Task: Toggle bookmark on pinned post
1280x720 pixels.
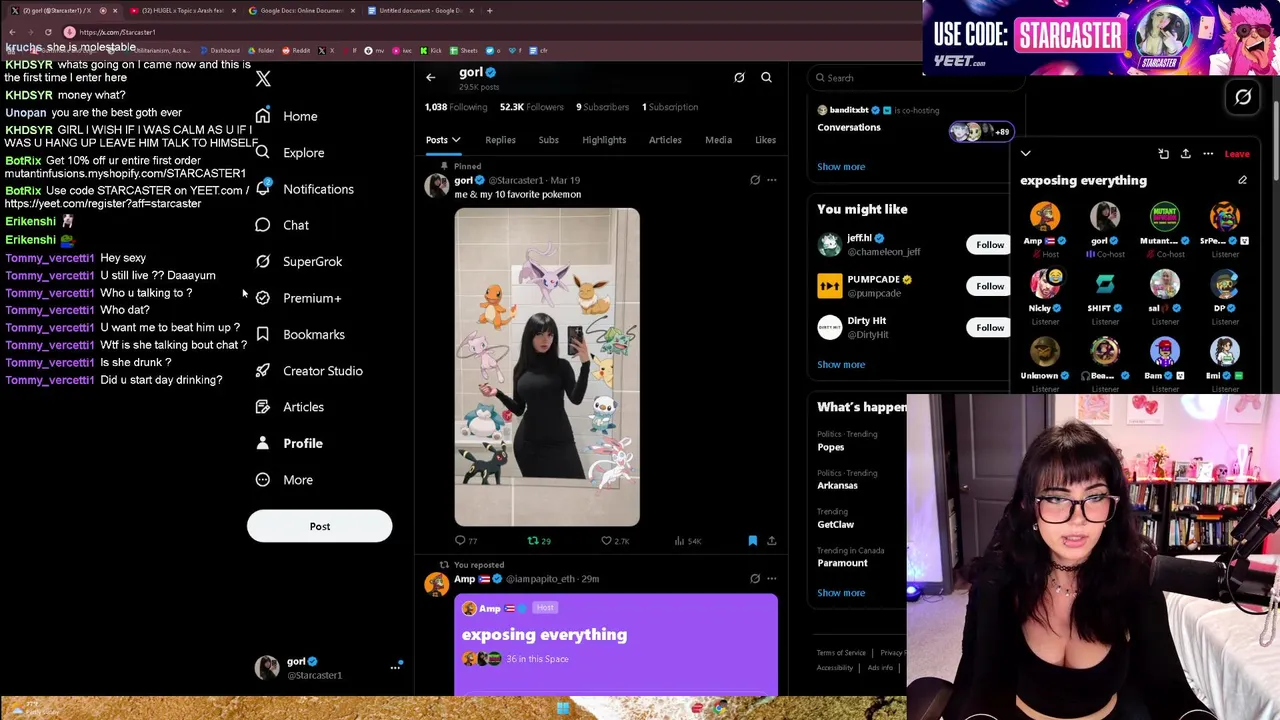Action: [x=753, y=541]
